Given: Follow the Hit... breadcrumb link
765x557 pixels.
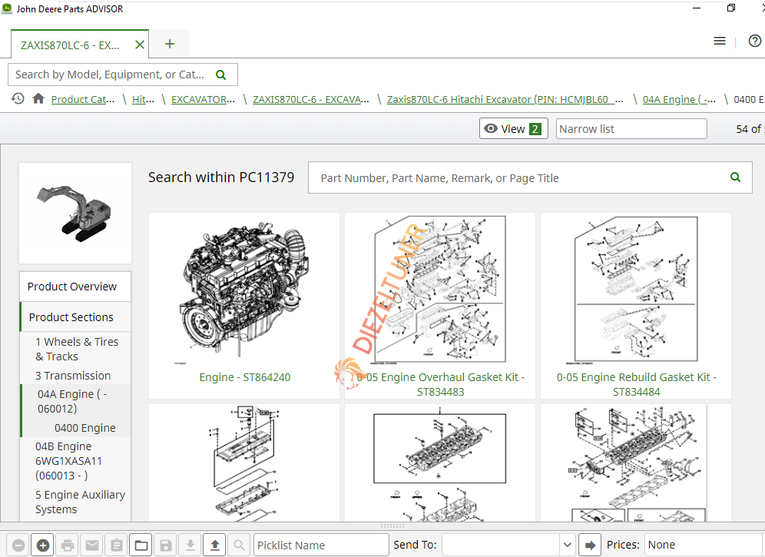Looking at the screenshot, I should click(143, 99).
